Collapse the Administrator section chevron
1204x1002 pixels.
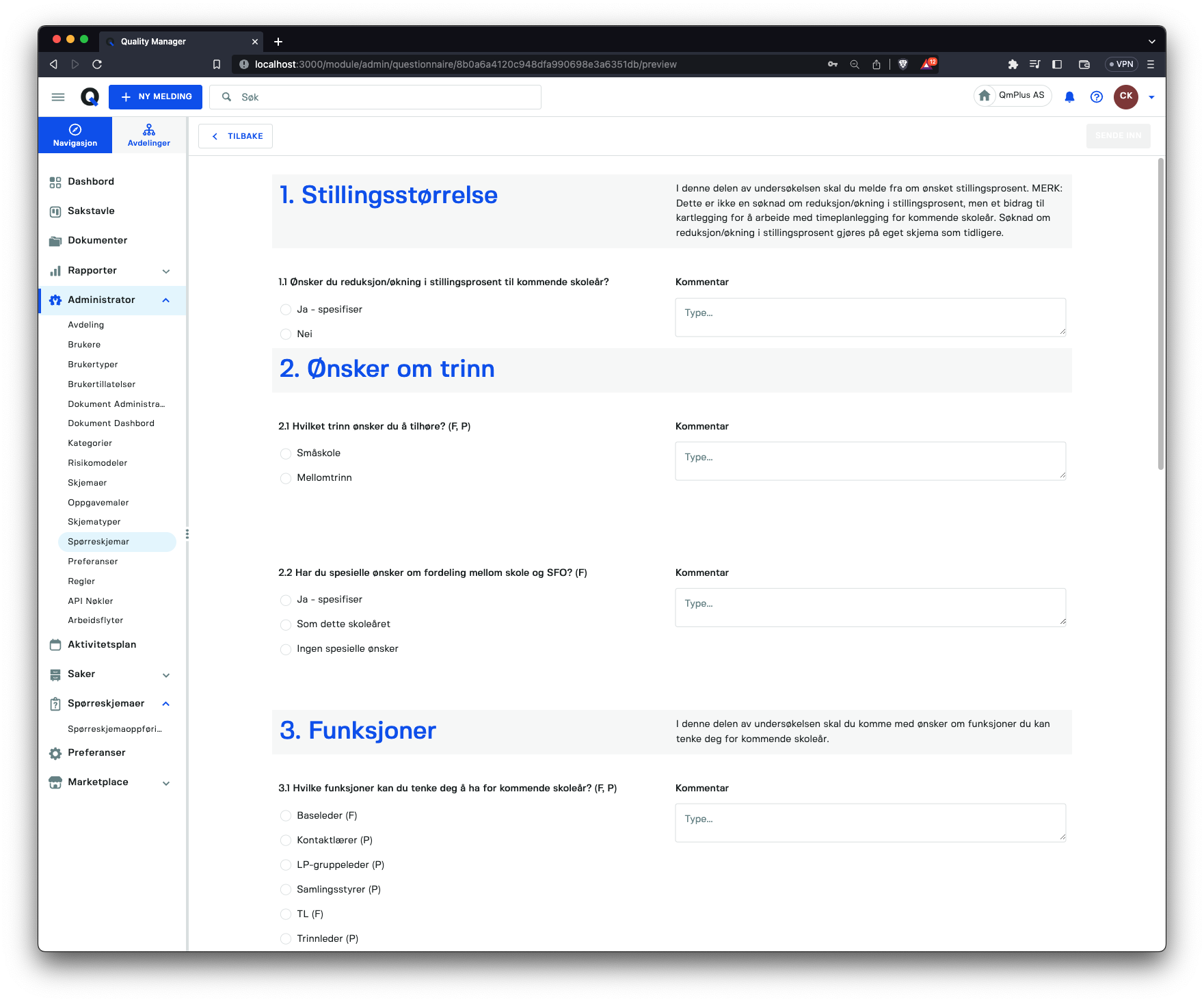(166, 301)
